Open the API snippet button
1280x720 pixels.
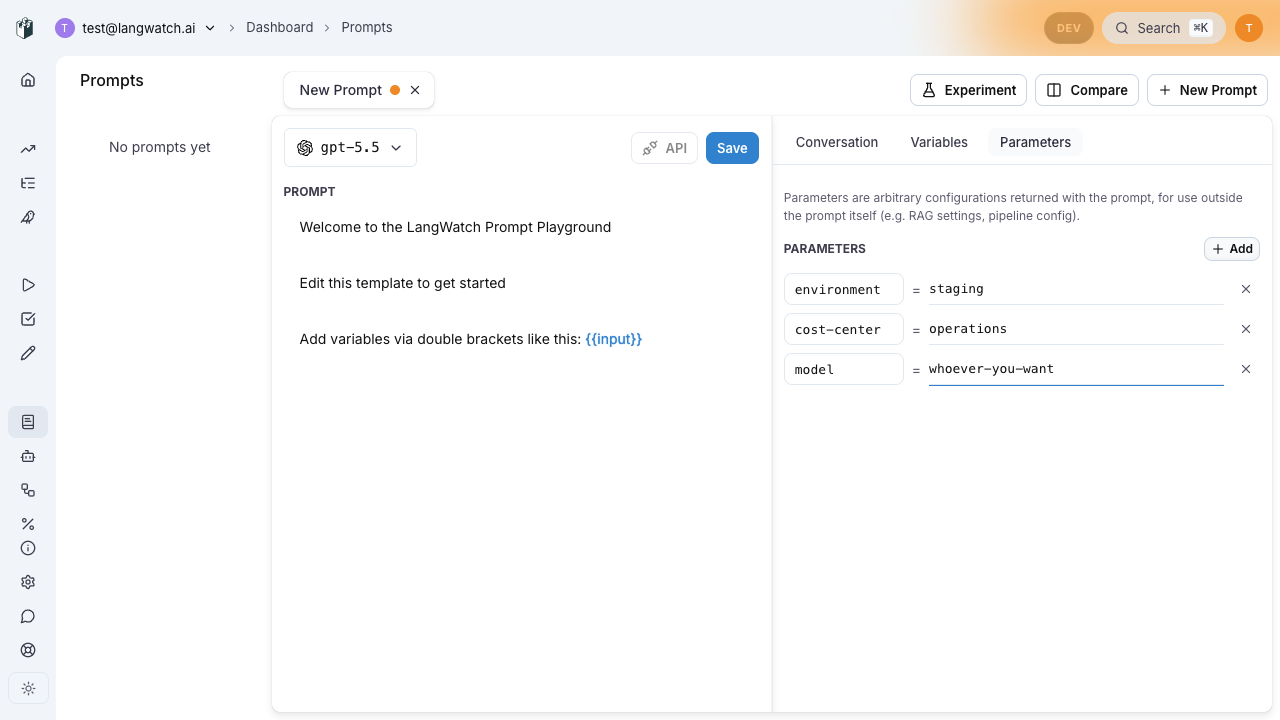pyautogui.click(x=664, y=148)
